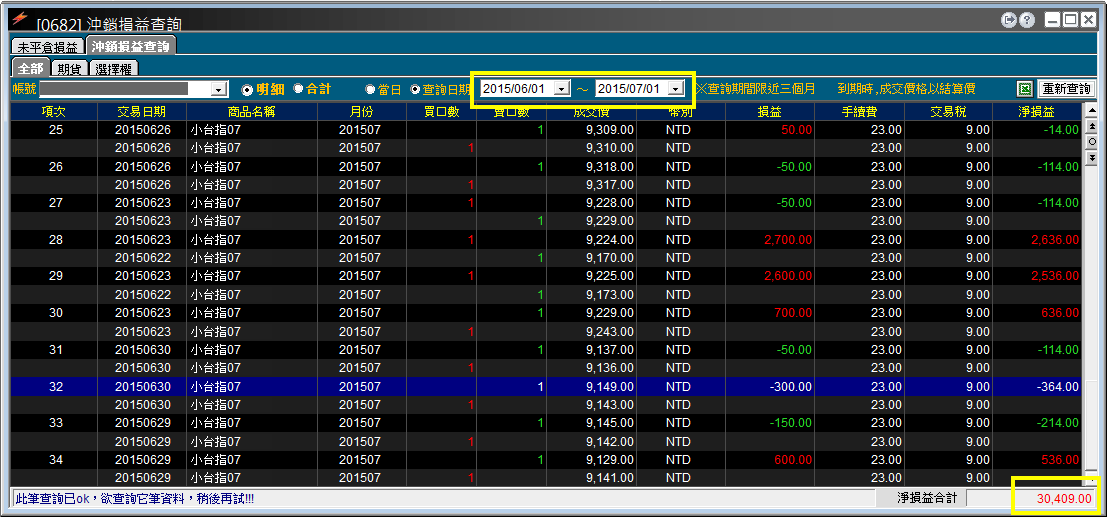Open the start date 2015/06/01 dropdown

[x=561, y=89]
